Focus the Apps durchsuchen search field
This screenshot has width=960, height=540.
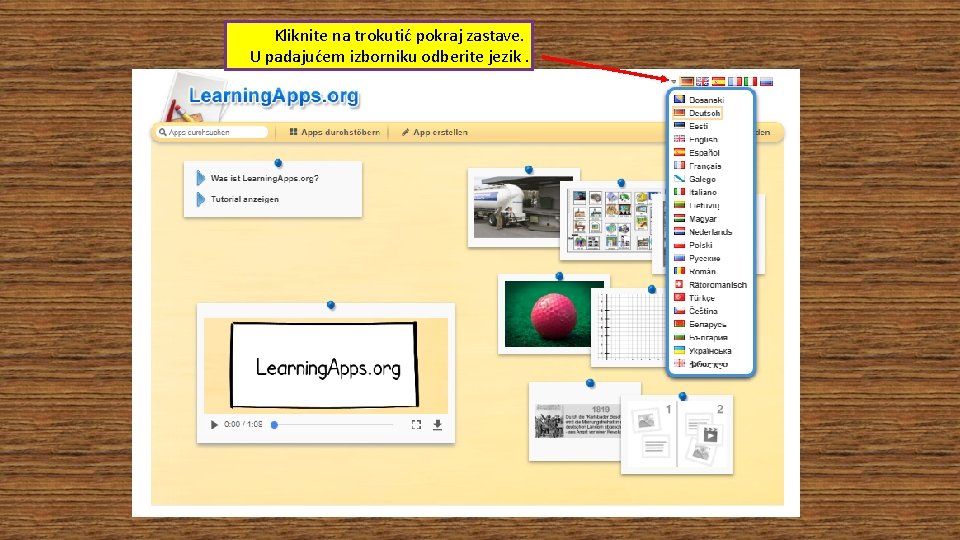213,132
